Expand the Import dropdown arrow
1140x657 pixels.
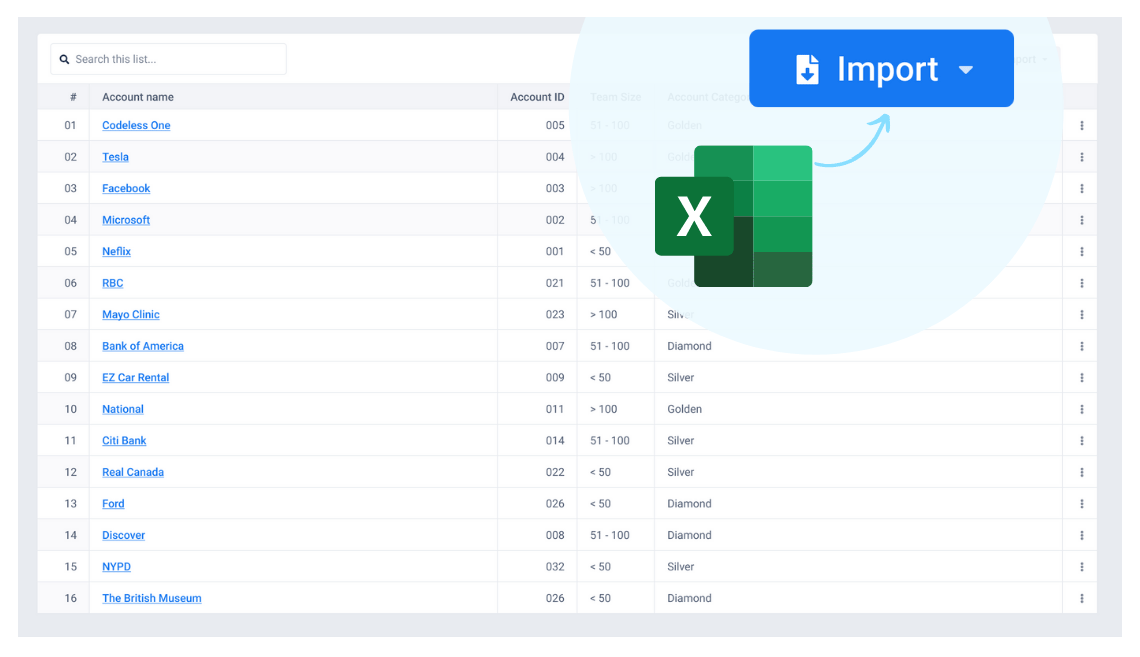(966, 70)
